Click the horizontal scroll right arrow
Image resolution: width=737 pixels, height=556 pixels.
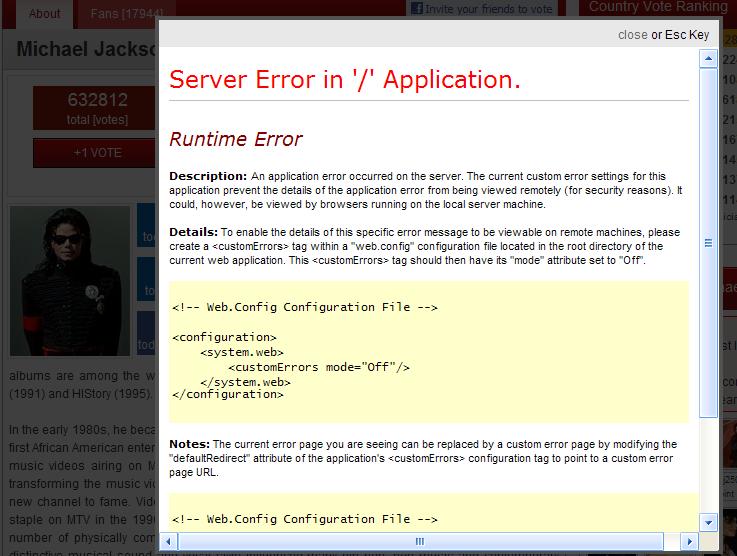[690, 541]
